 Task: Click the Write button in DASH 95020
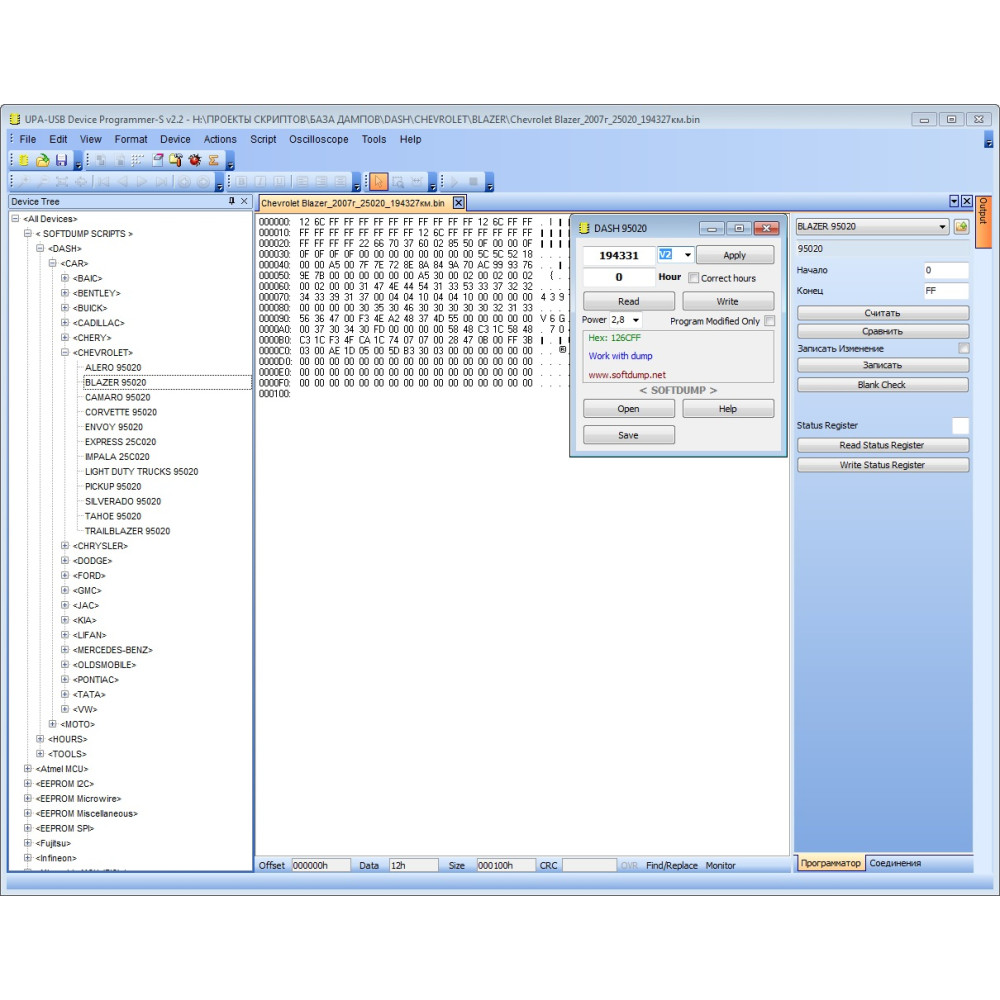coord(728,301)
